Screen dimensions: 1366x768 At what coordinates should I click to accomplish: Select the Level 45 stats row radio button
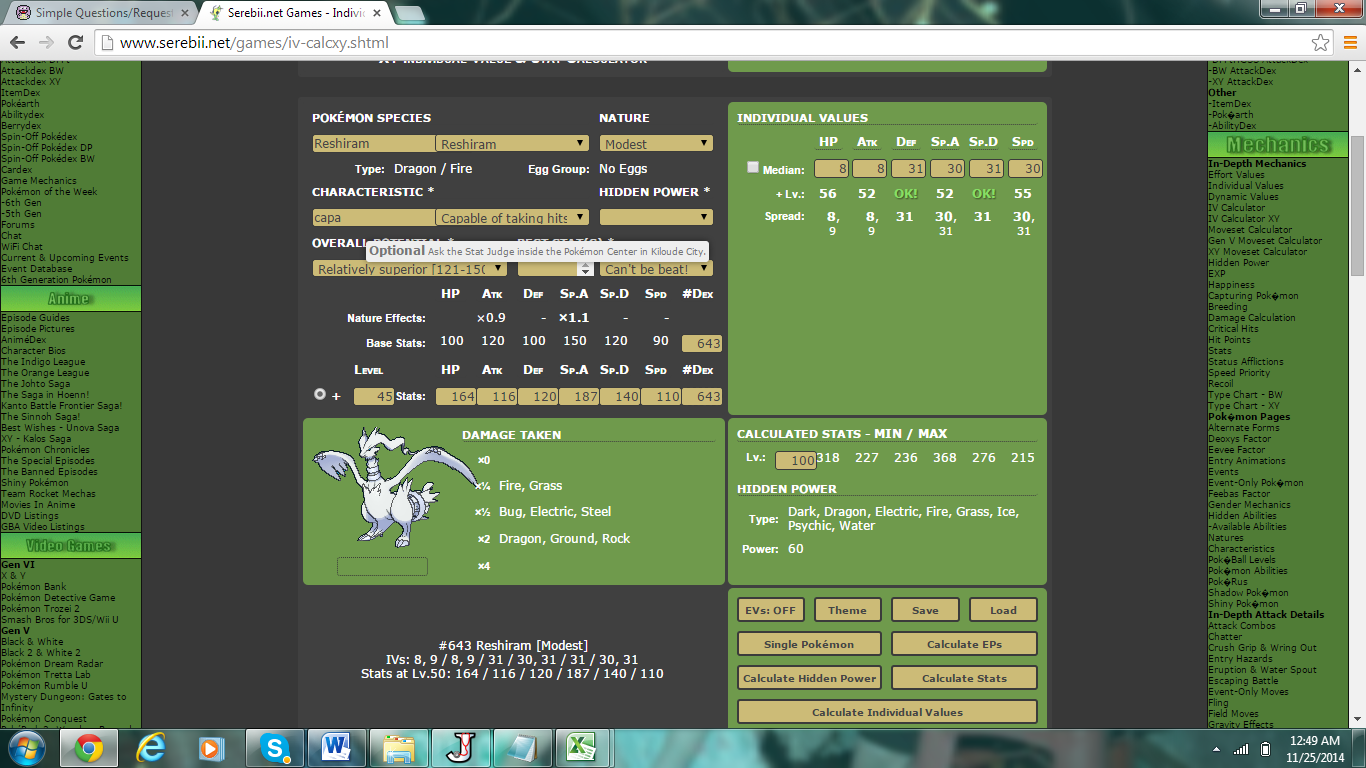point(320,395)
